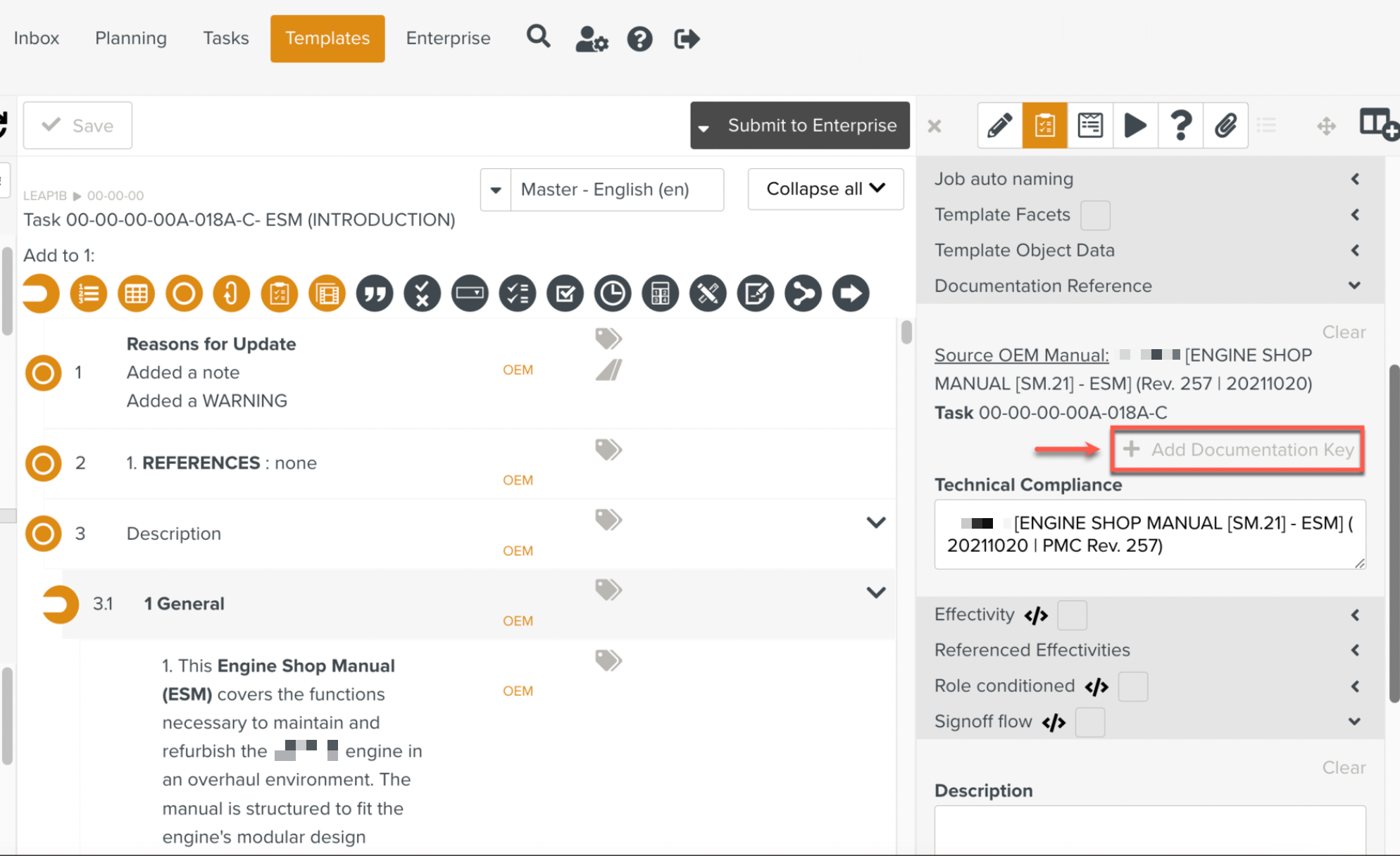Click the pencil edit icon
The image size is (1400, 856).
point(999,126)
